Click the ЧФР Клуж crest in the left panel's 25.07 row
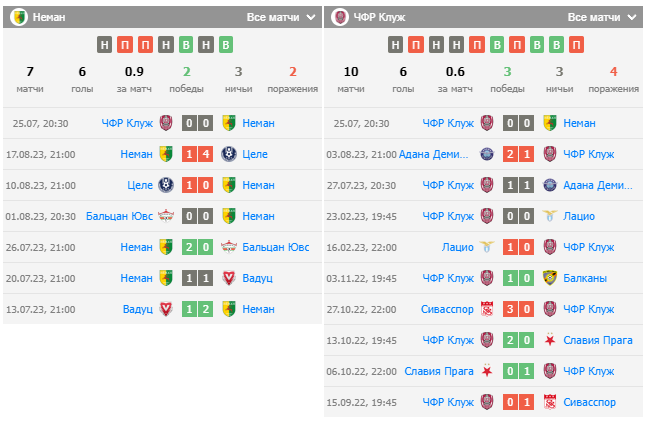This screenshot has height=435, width=645. [x=166, y=123]
